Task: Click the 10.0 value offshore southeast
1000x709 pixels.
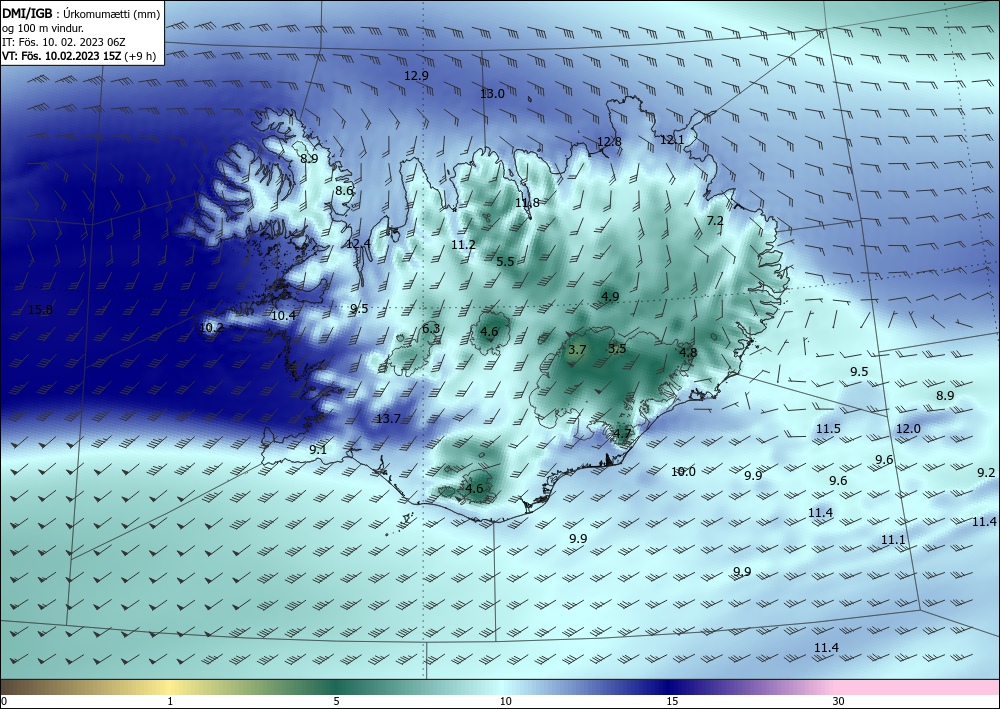Action: point(683,472)
